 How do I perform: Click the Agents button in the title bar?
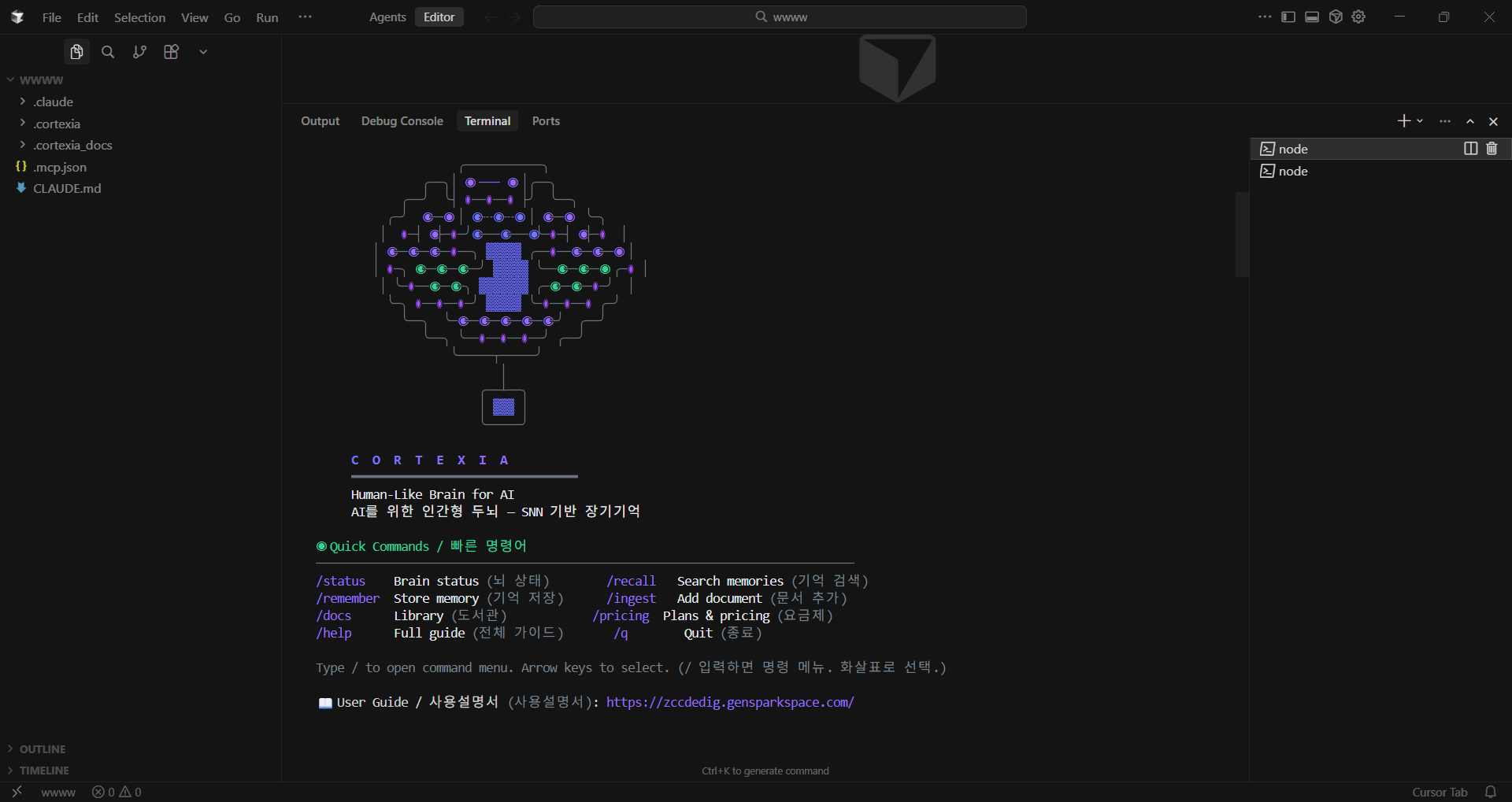pyautogui.click(x=387, y=17)
